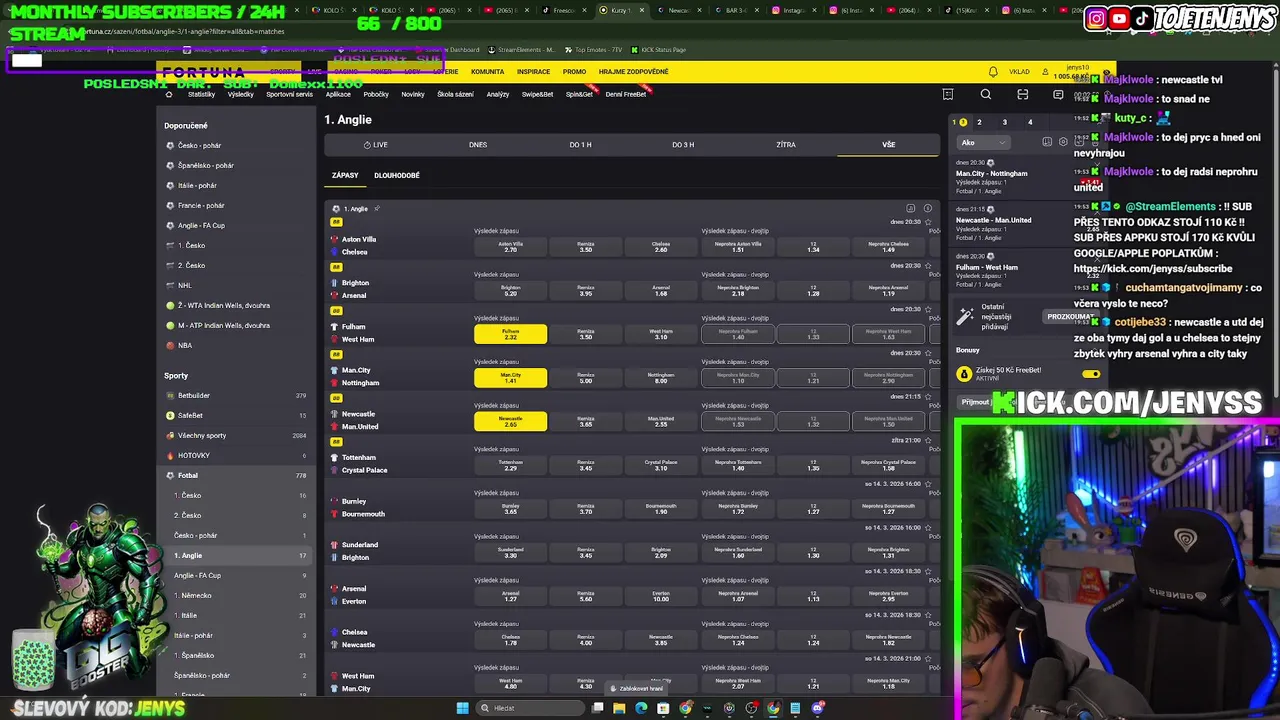Deselect Newcastle 2.65 odds
1280x720 pixels.
coord(510,422)
